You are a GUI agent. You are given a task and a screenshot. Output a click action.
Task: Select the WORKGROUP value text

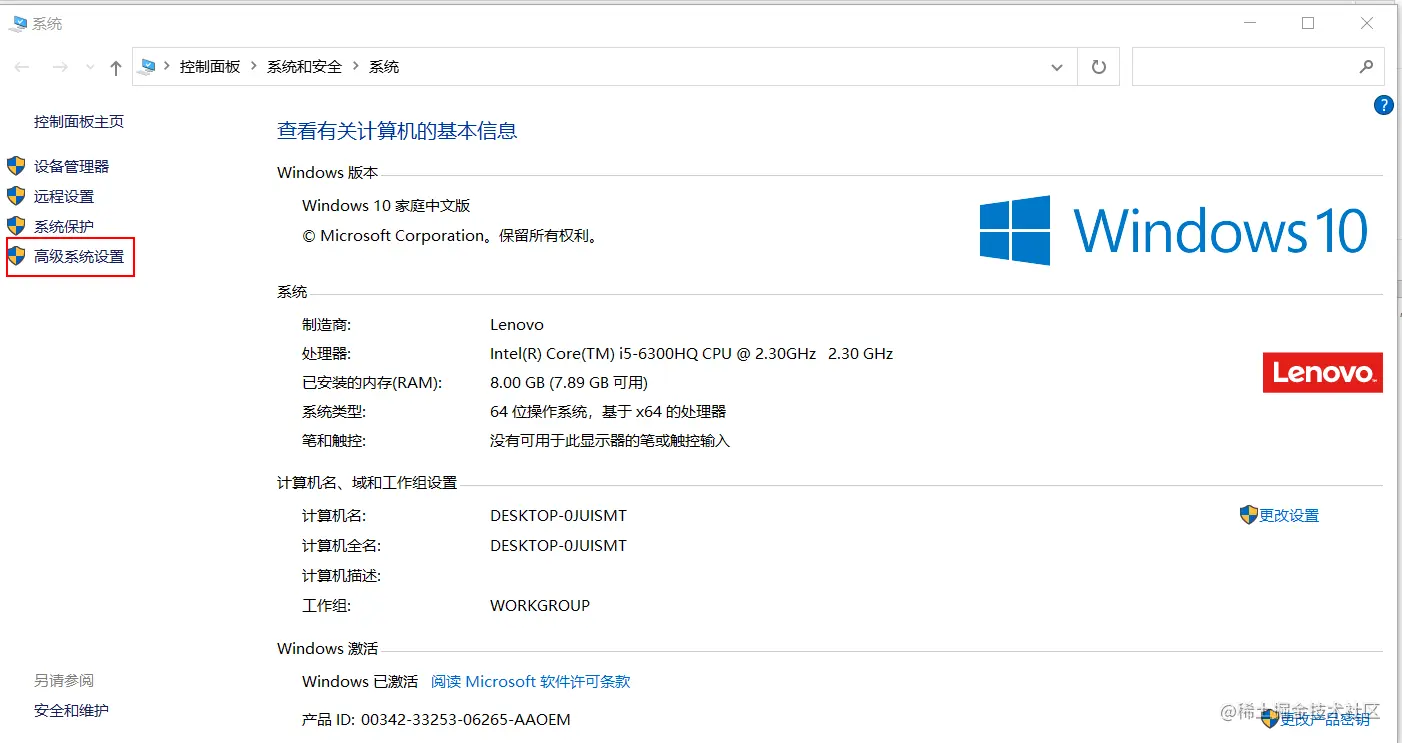[x=540, y=606]
